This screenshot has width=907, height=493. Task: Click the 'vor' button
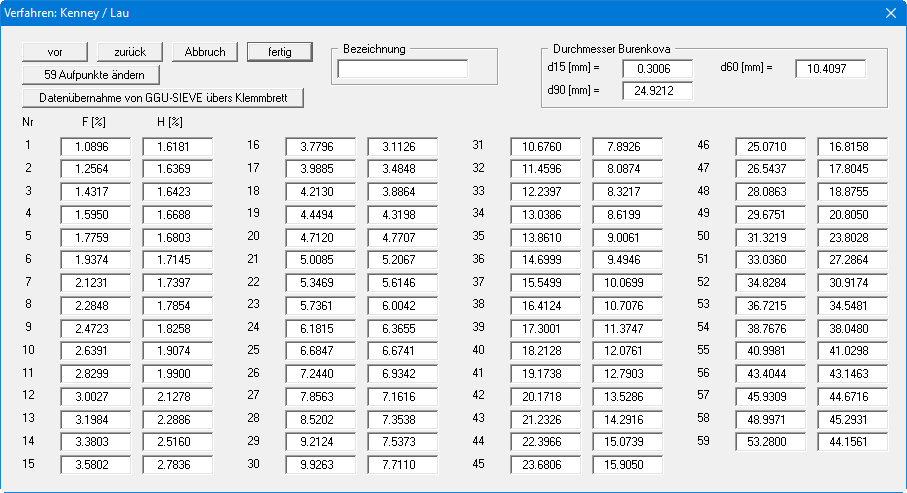point(55,52)
